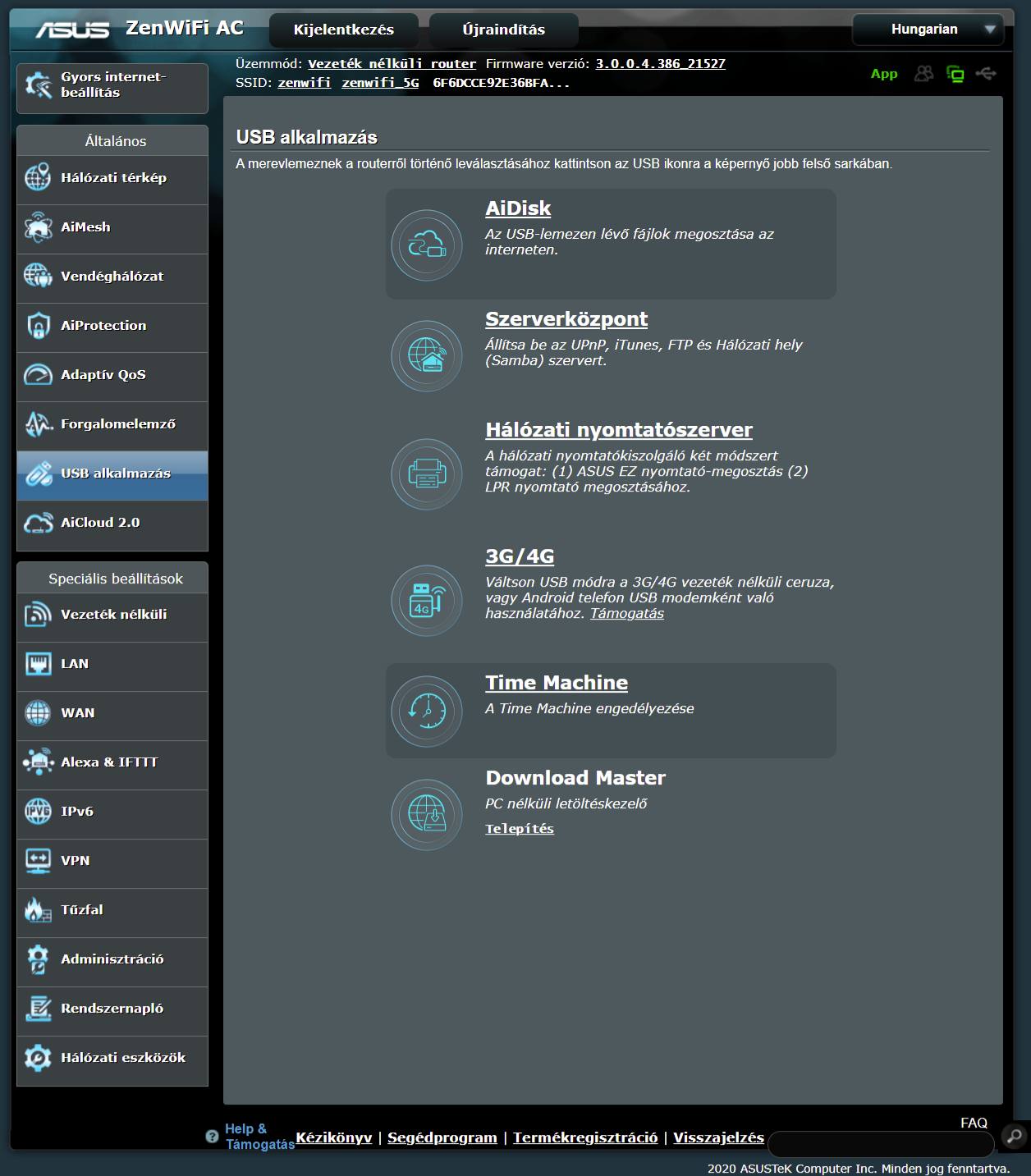Screen dimensions: 1031x1176
Task: Open the Visszajelzés footer link
Action: (x=719, y=1137)
